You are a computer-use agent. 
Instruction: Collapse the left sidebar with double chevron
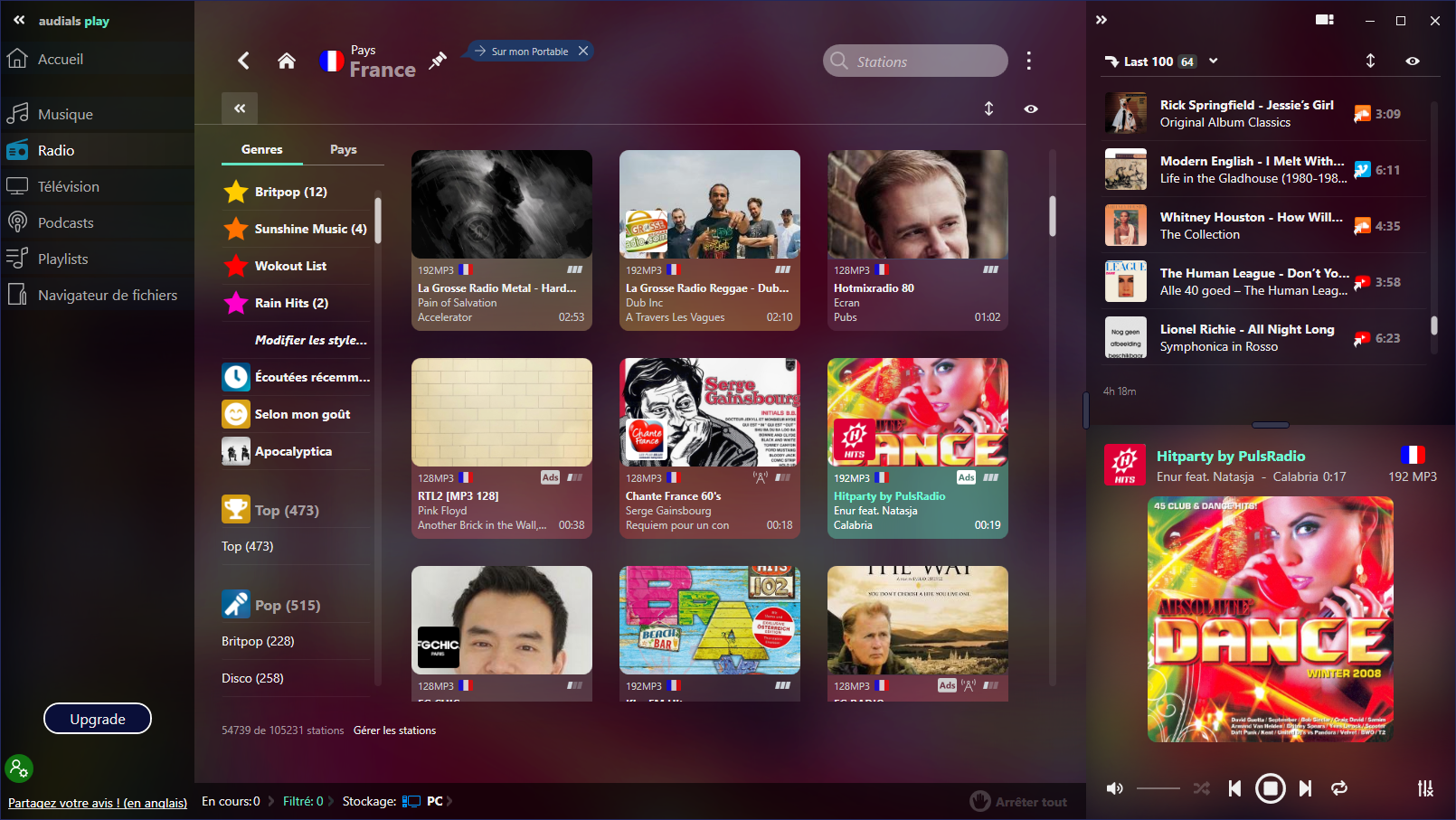pos(19,20)
